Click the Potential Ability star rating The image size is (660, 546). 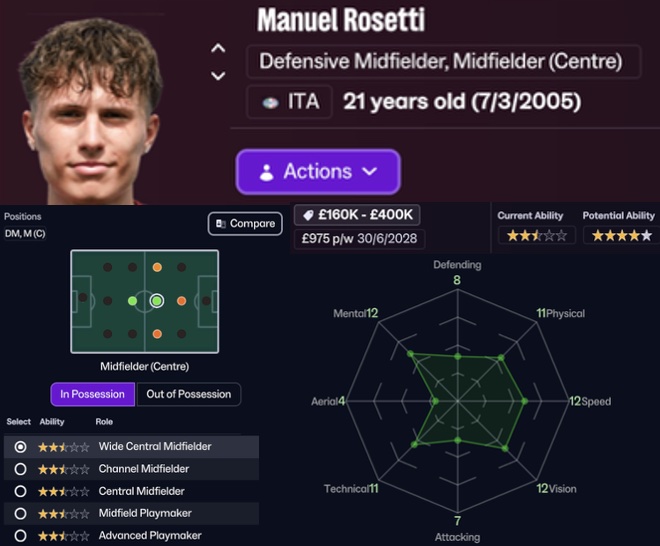[x=622, y=236]
